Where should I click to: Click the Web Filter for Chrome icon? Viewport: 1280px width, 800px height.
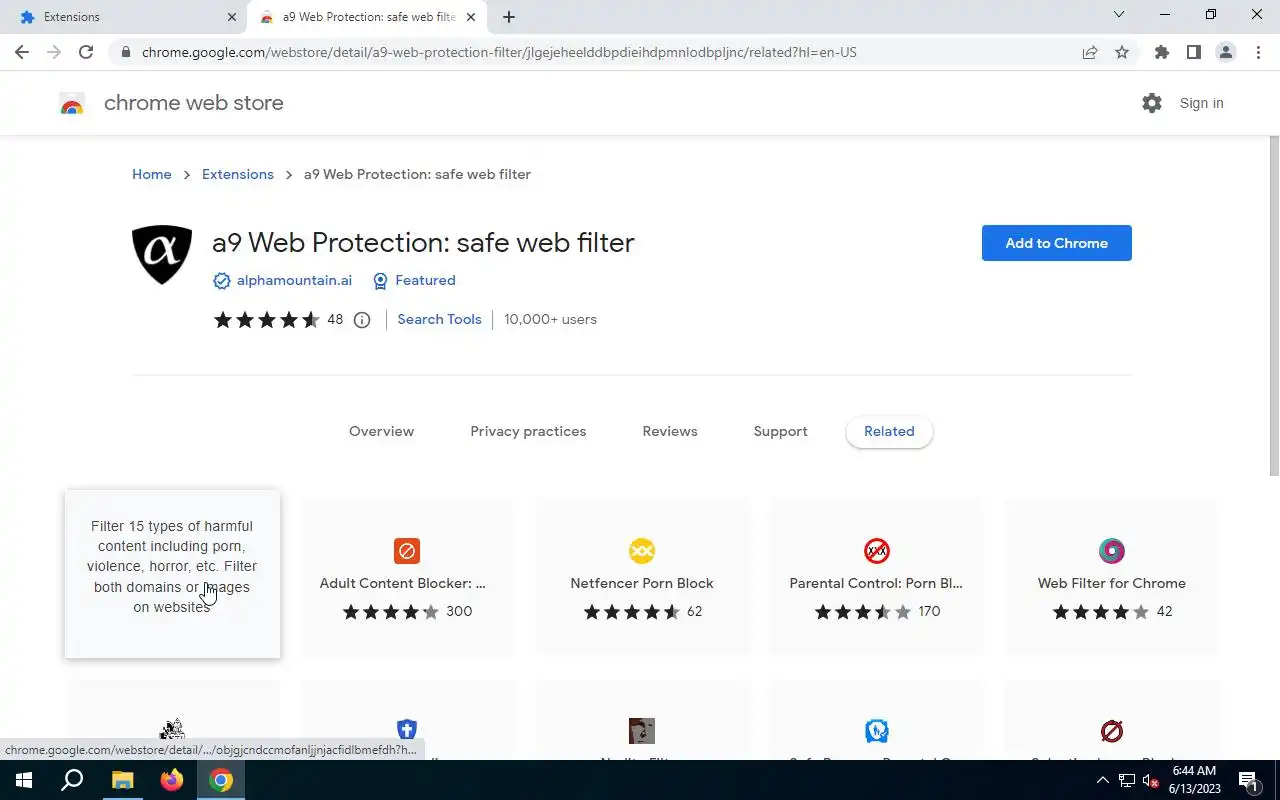point(1112,551)
